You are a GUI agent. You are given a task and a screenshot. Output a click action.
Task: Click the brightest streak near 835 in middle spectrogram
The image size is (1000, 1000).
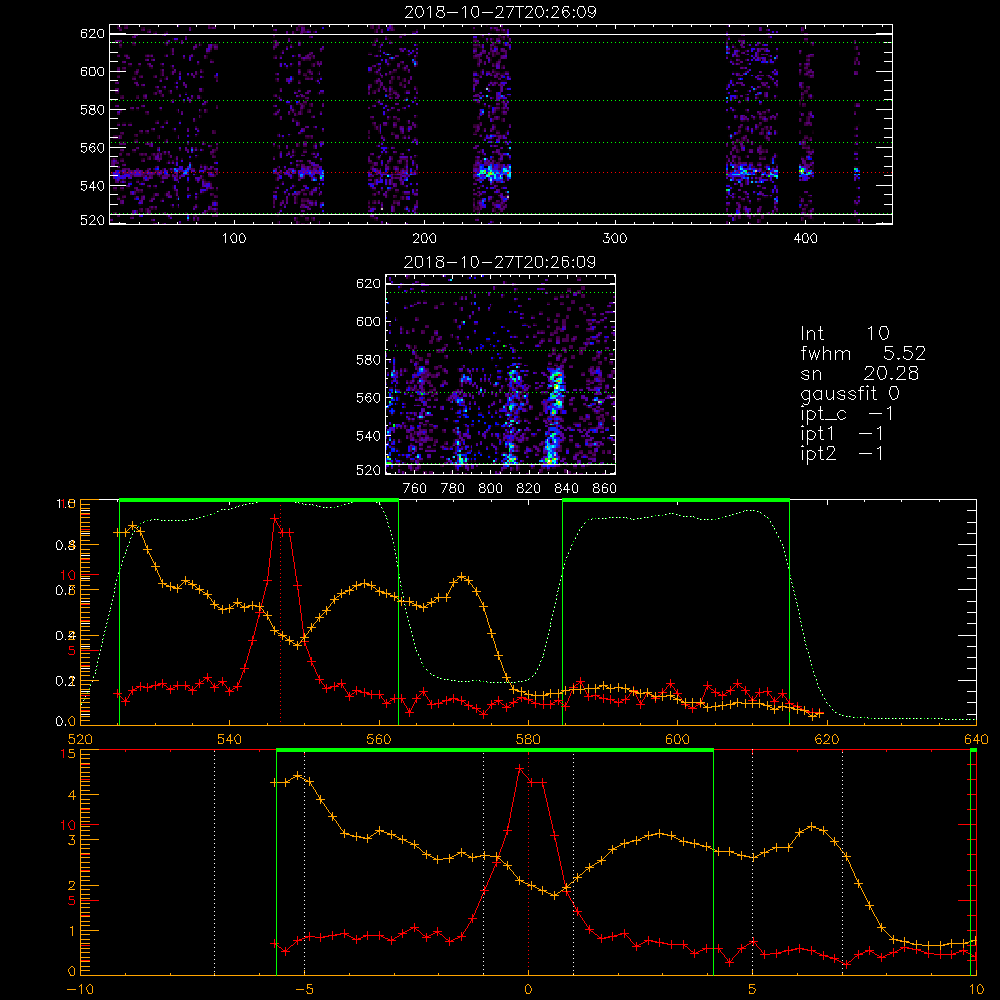pyautogui.click(x=554, y=415)
